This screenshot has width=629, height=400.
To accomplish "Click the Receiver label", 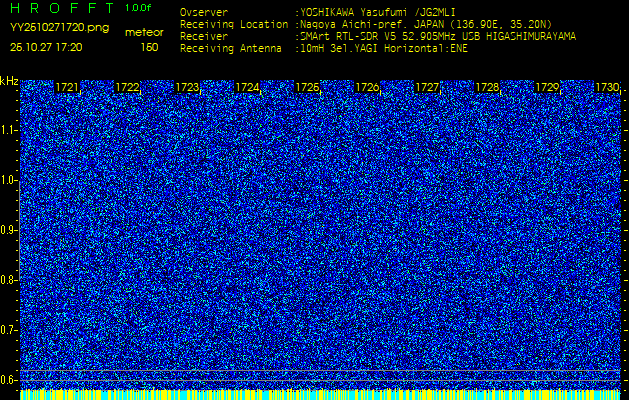I will pyautogui.click(x=204, y=37).
